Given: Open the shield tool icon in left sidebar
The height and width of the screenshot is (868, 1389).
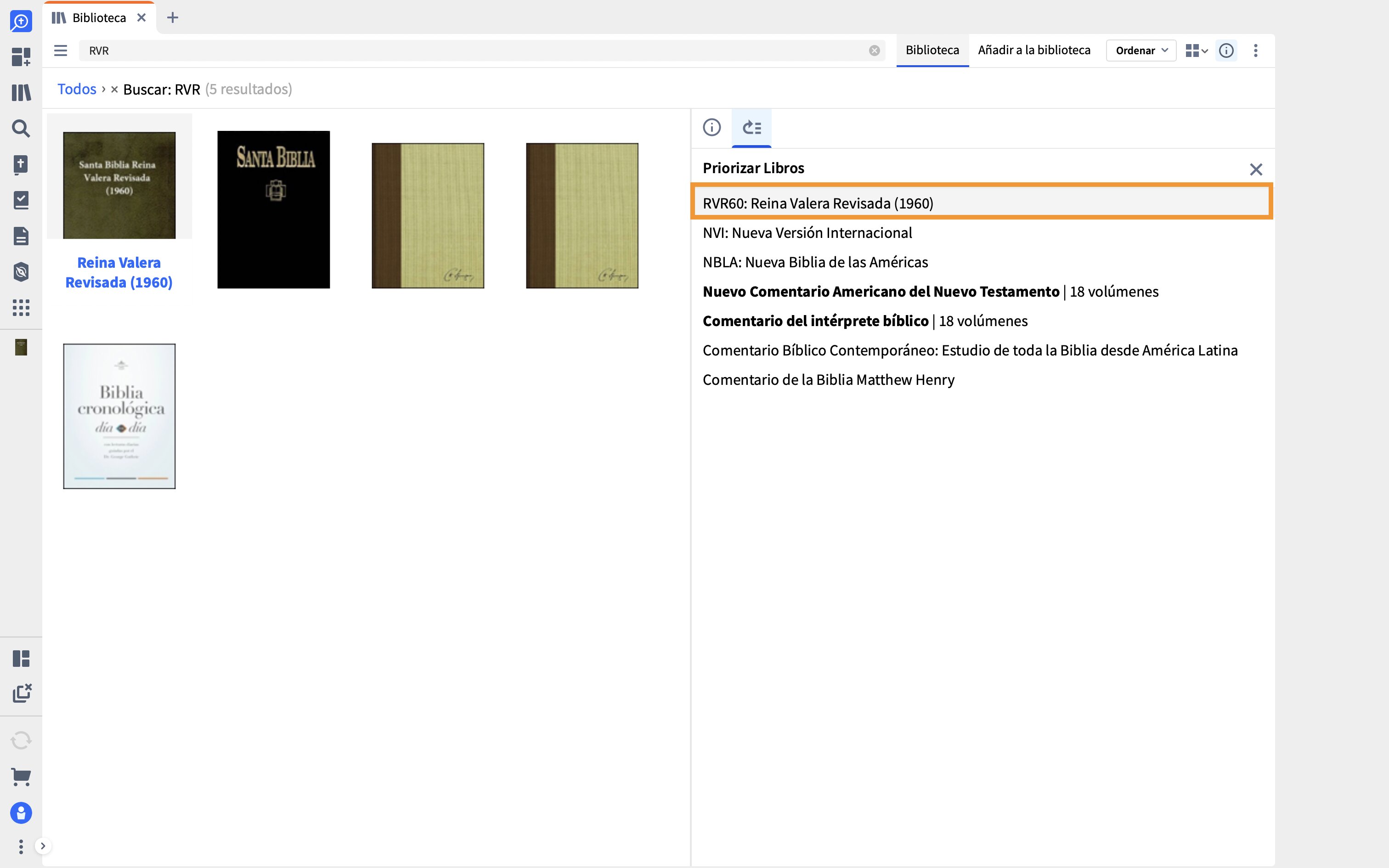Looking at the screenshot, I should click(21, 271).
